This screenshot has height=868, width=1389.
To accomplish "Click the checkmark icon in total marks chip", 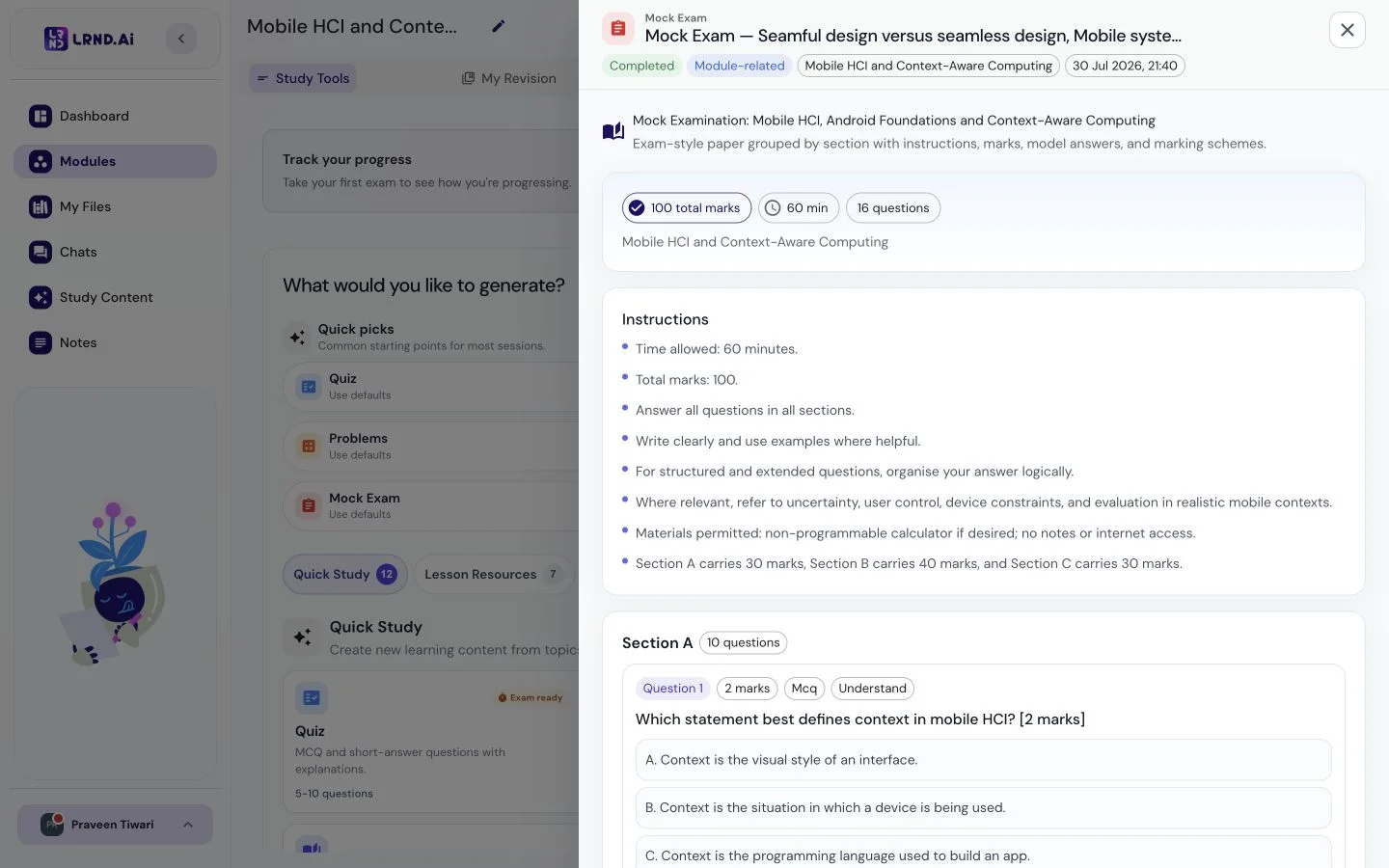I will point(637,208).
